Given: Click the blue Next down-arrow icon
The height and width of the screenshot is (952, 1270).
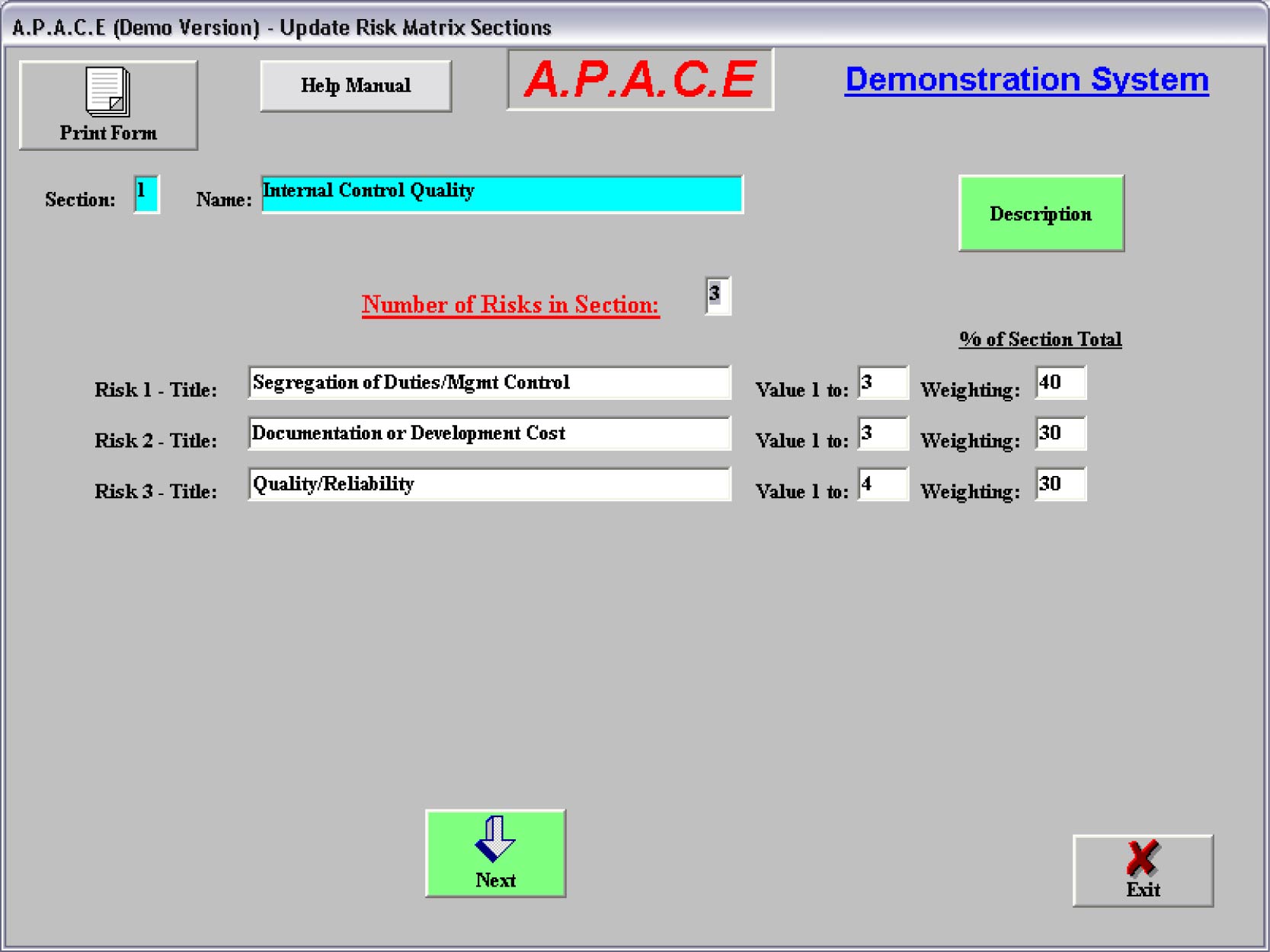Looking at the screenshot, I should [x=495, y=839].
